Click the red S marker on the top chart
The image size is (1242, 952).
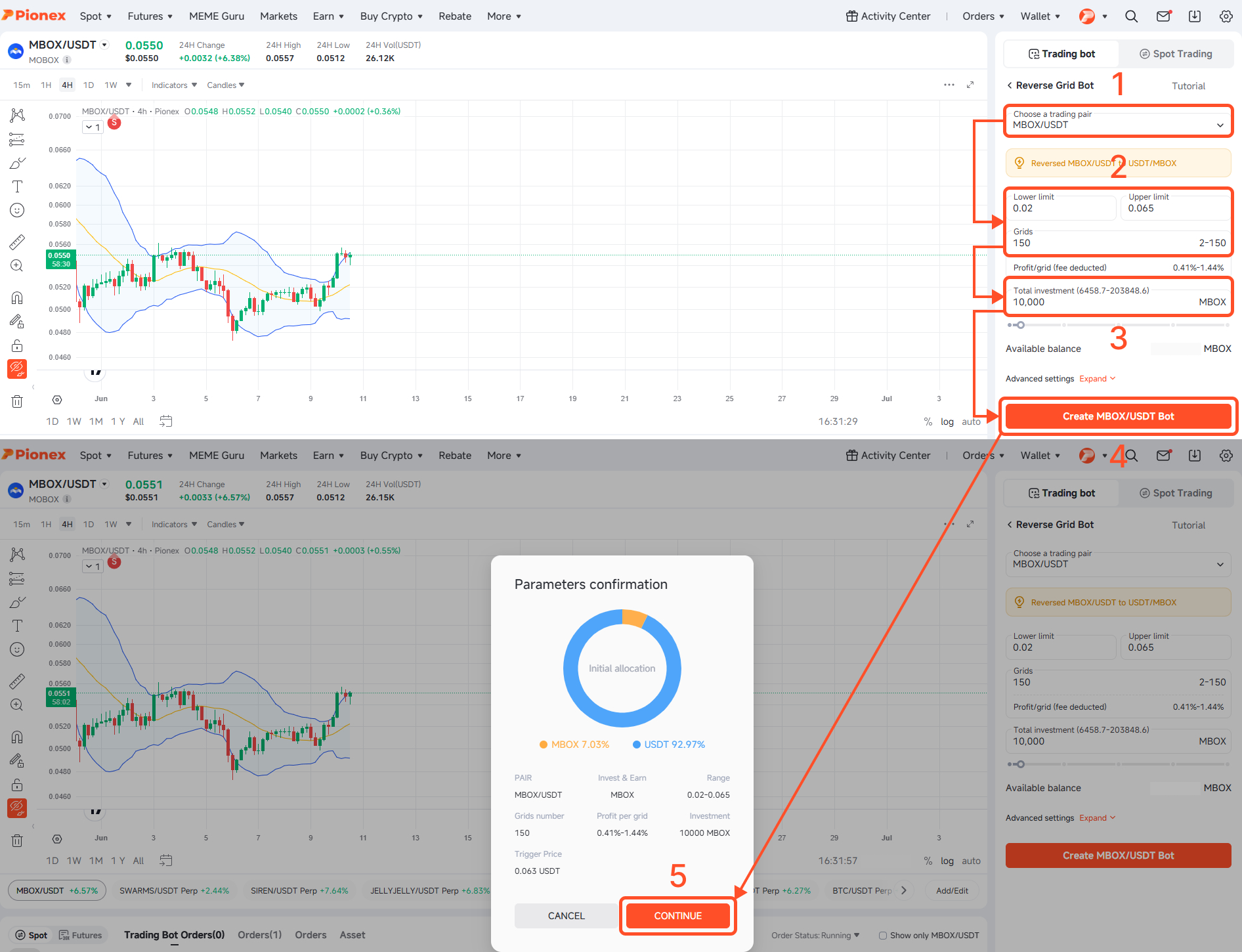pyautogui.click(x=114, y=123)
